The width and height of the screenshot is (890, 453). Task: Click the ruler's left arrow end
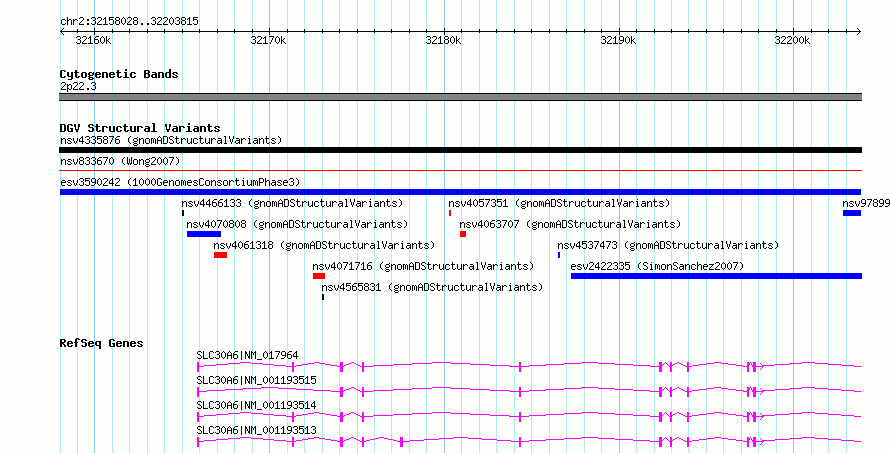point(62,32)
